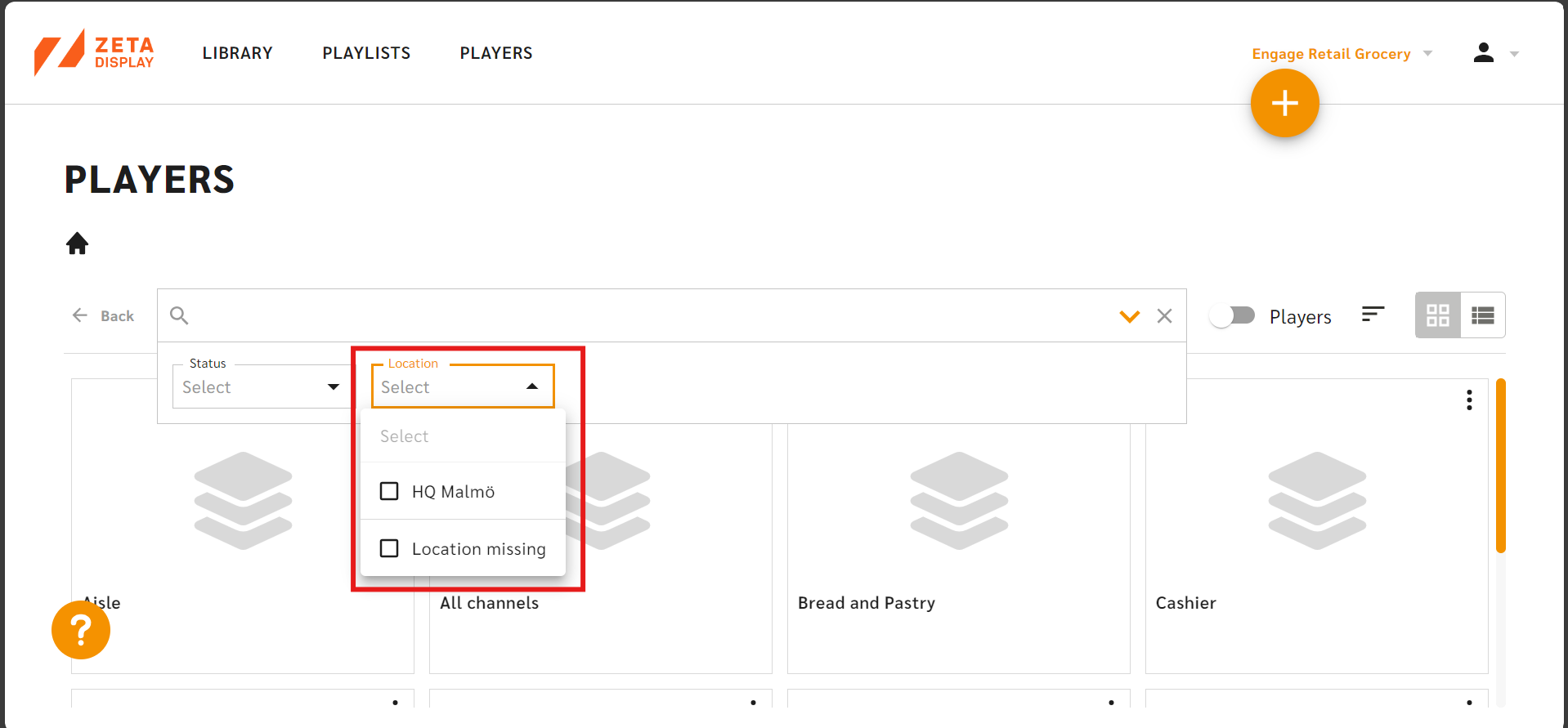Open the Engage Retail Grocery workspace dropdown
This screenshot has height=728, width=1568.
pos(1342,54)
